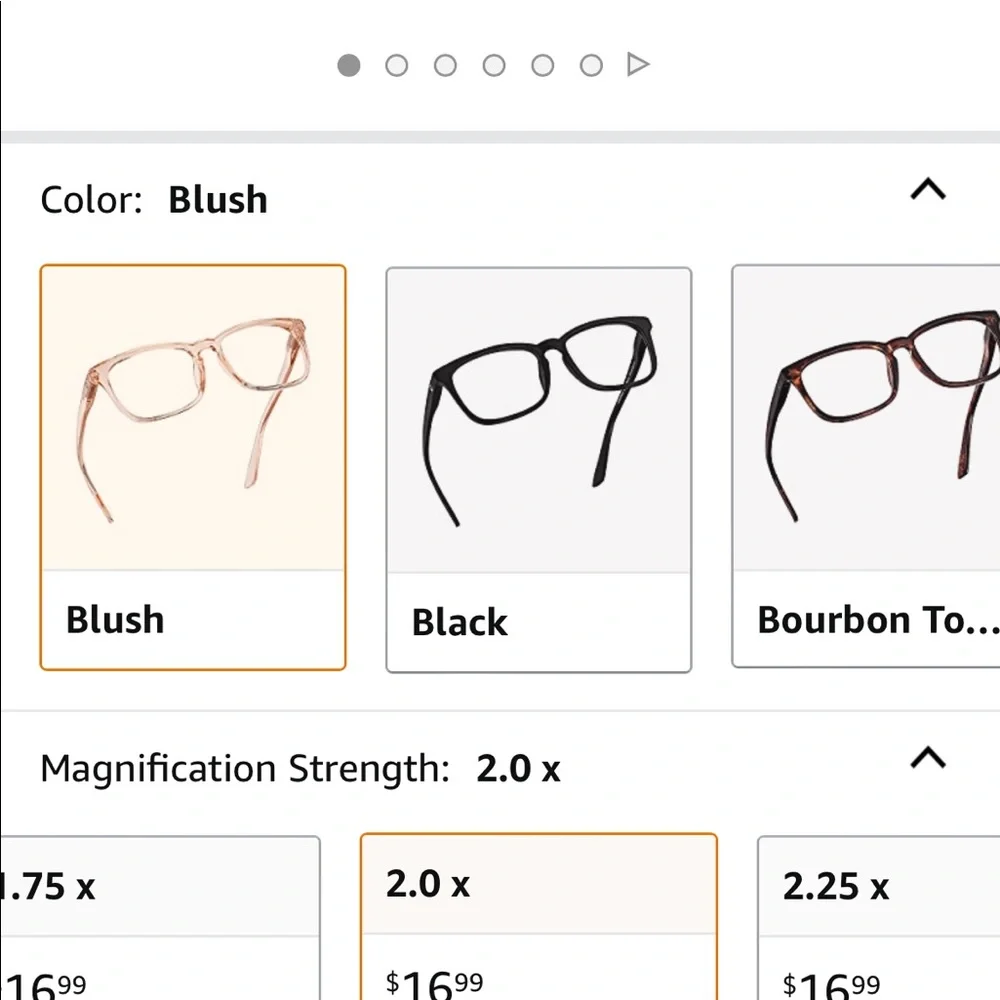Select the fifth carousel dot
The height and width of the screenshot is (1000, 1000).
[x=542, y=64]
